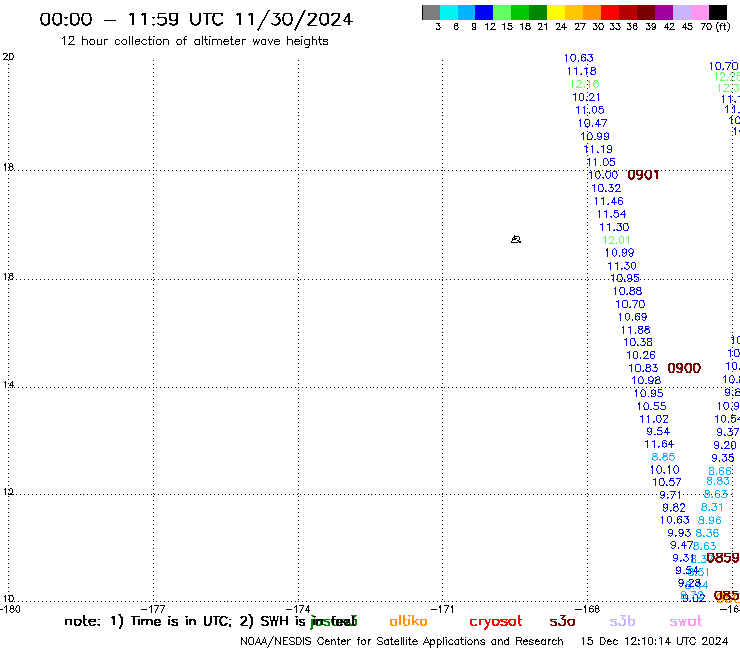Click the cyan 3-6 ft legend swatch
The height and width of the screenshot is (650, 740).
coord(449,12)
